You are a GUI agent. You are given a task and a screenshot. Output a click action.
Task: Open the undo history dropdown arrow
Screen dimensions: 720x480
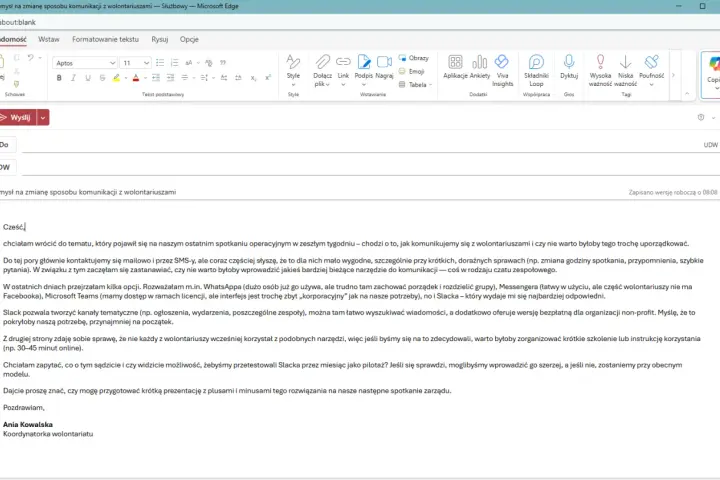click(40, 58)
